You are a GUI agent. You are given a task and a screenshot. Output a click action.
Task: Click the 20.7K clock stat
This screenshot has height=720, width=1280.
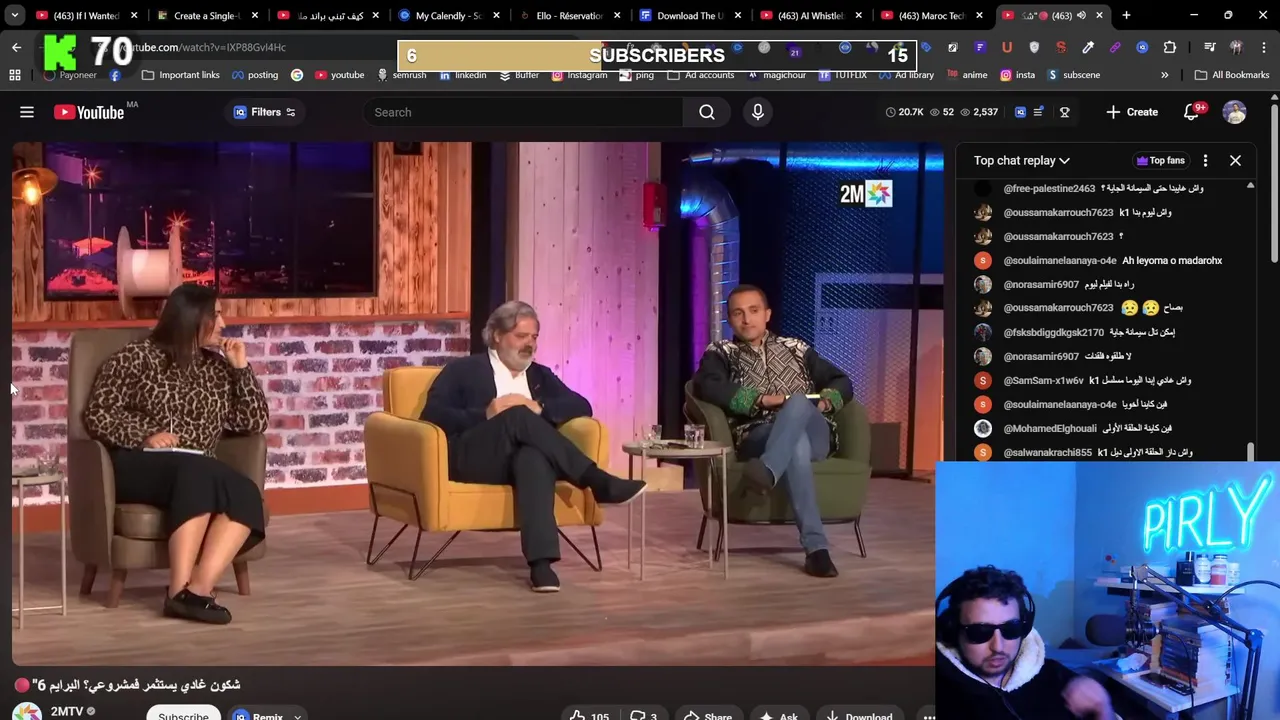pos(904,112)
